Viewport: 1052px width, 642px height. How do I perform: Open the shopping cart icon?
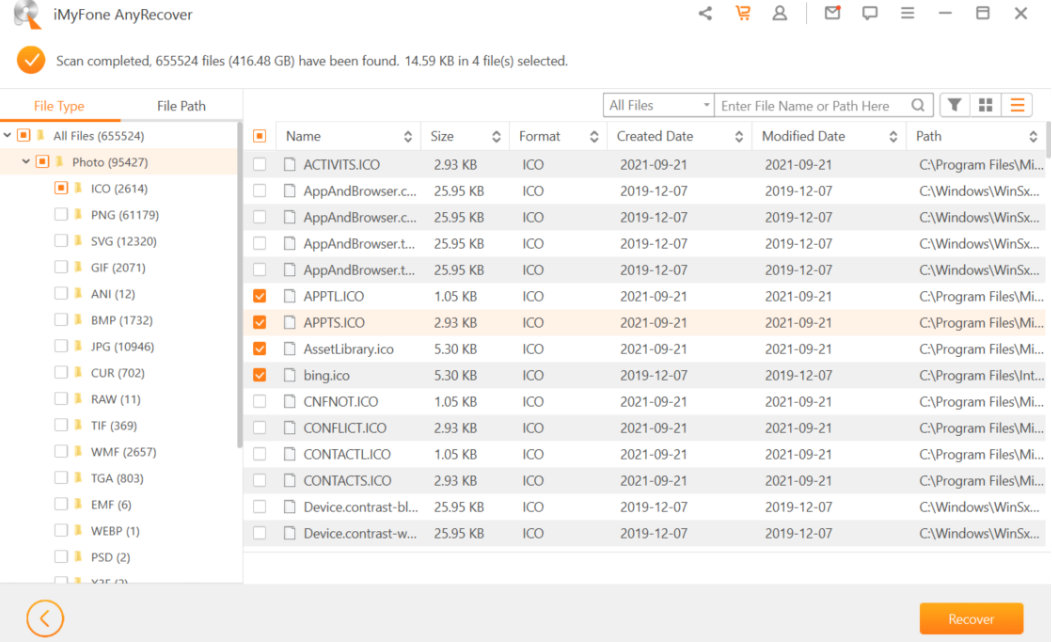click(743, 13)
